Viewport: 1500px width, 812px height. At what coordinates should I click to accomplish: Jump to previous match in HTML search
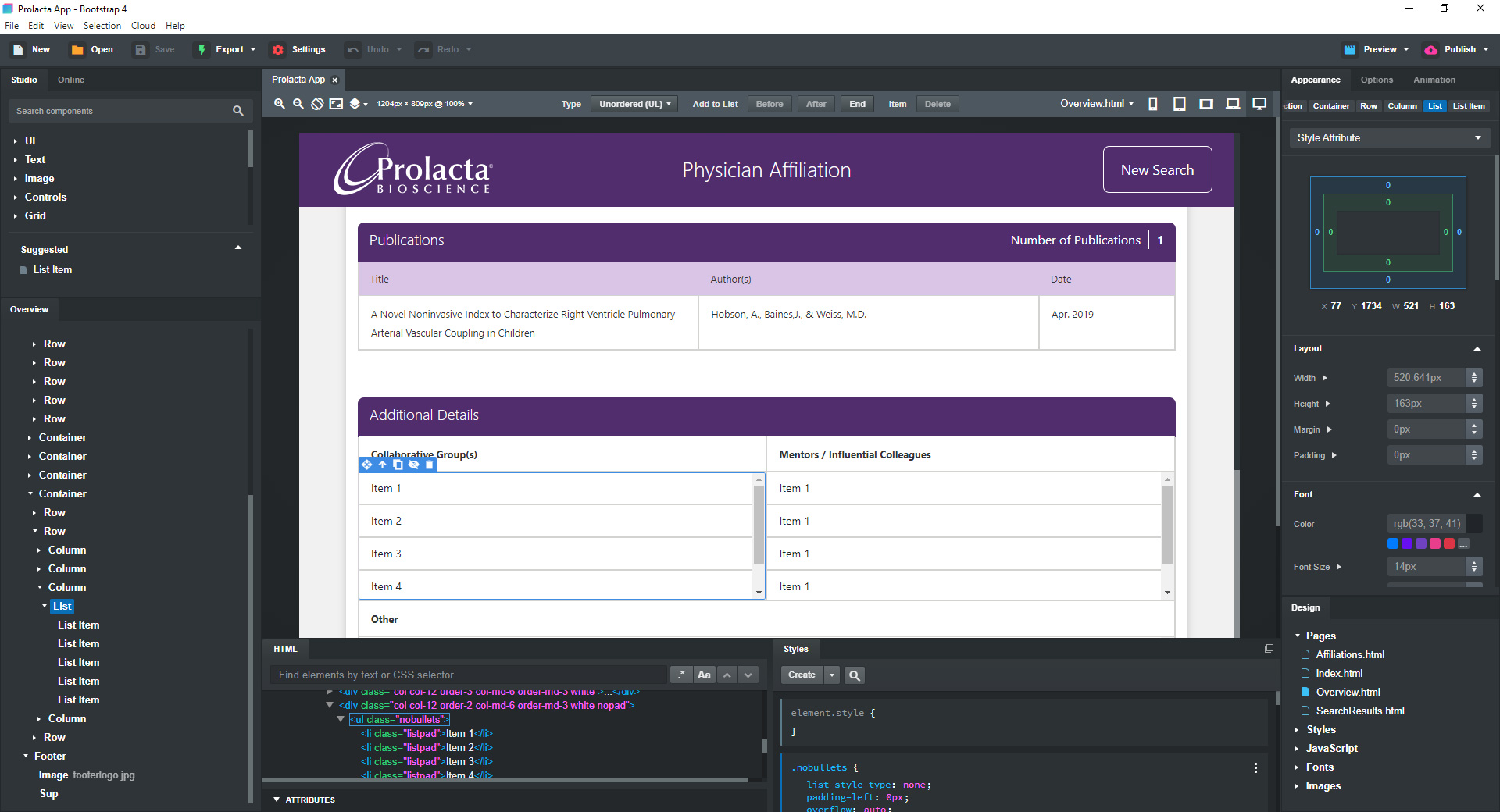[727, 675]
